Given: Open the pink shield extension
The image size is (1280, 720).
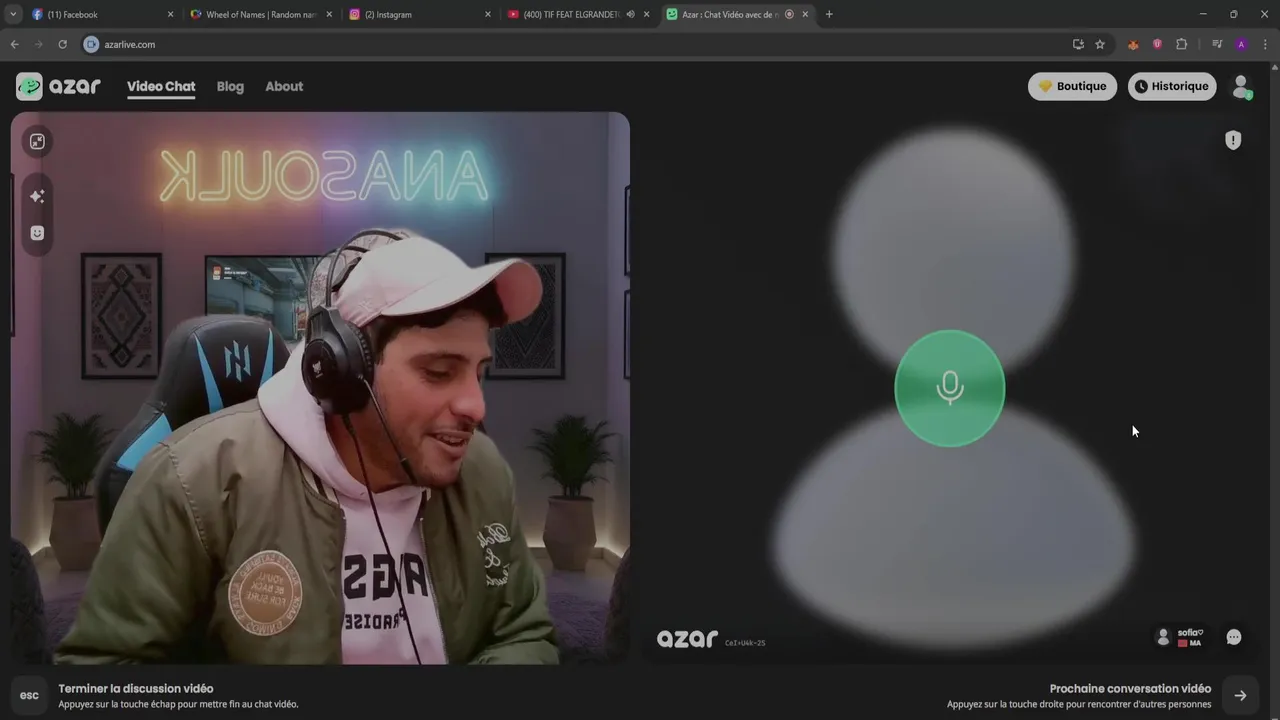Looking at the screenshot, I should (x=1157, y=44).
